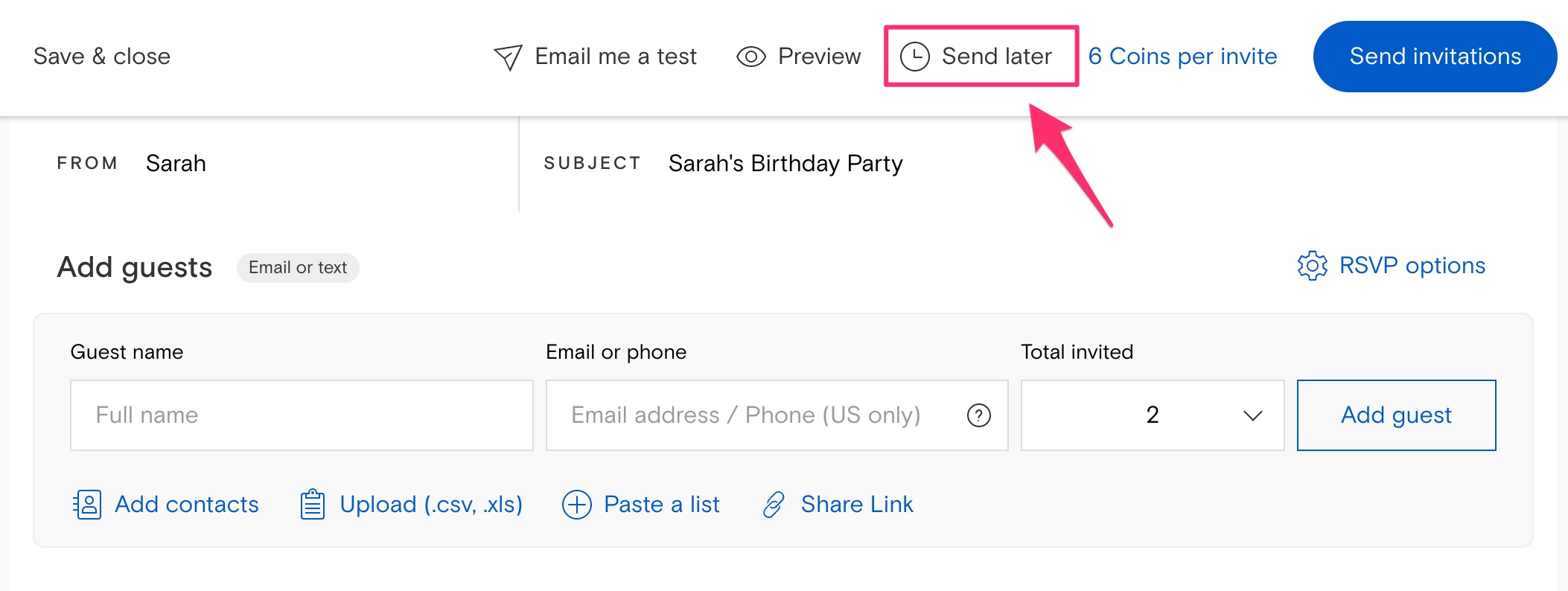Click the Full name guest input field
Screen dimensions: 1568x591
(301, 415)
